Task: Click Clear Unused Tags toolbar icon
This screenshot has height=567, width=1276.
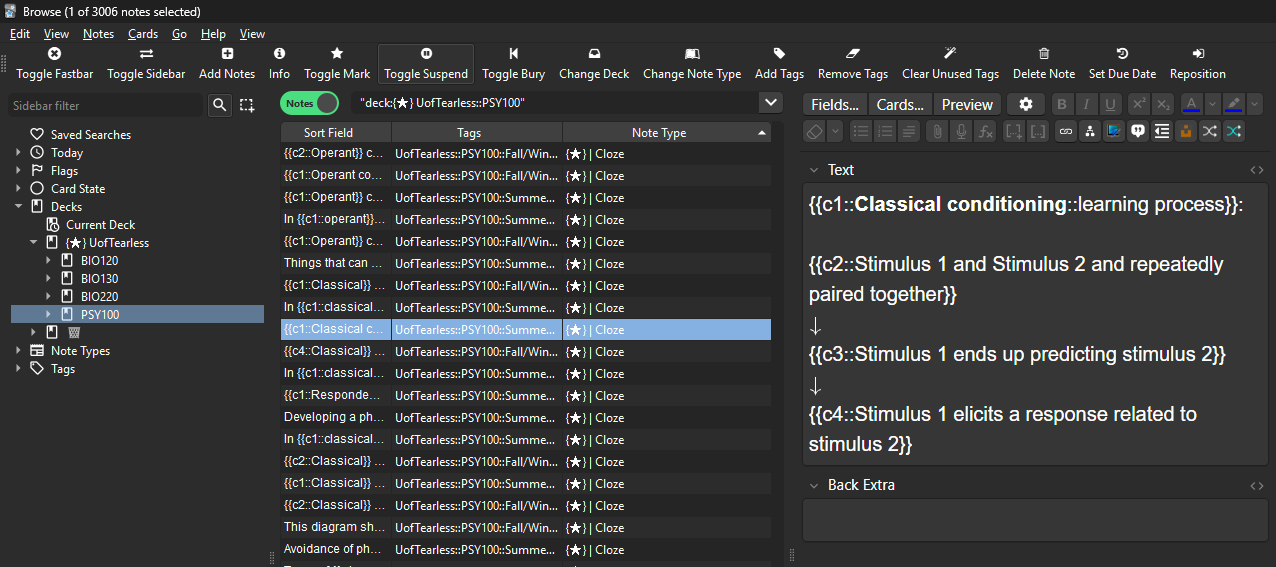Action: pyautogui.click(x=950, y=54)
